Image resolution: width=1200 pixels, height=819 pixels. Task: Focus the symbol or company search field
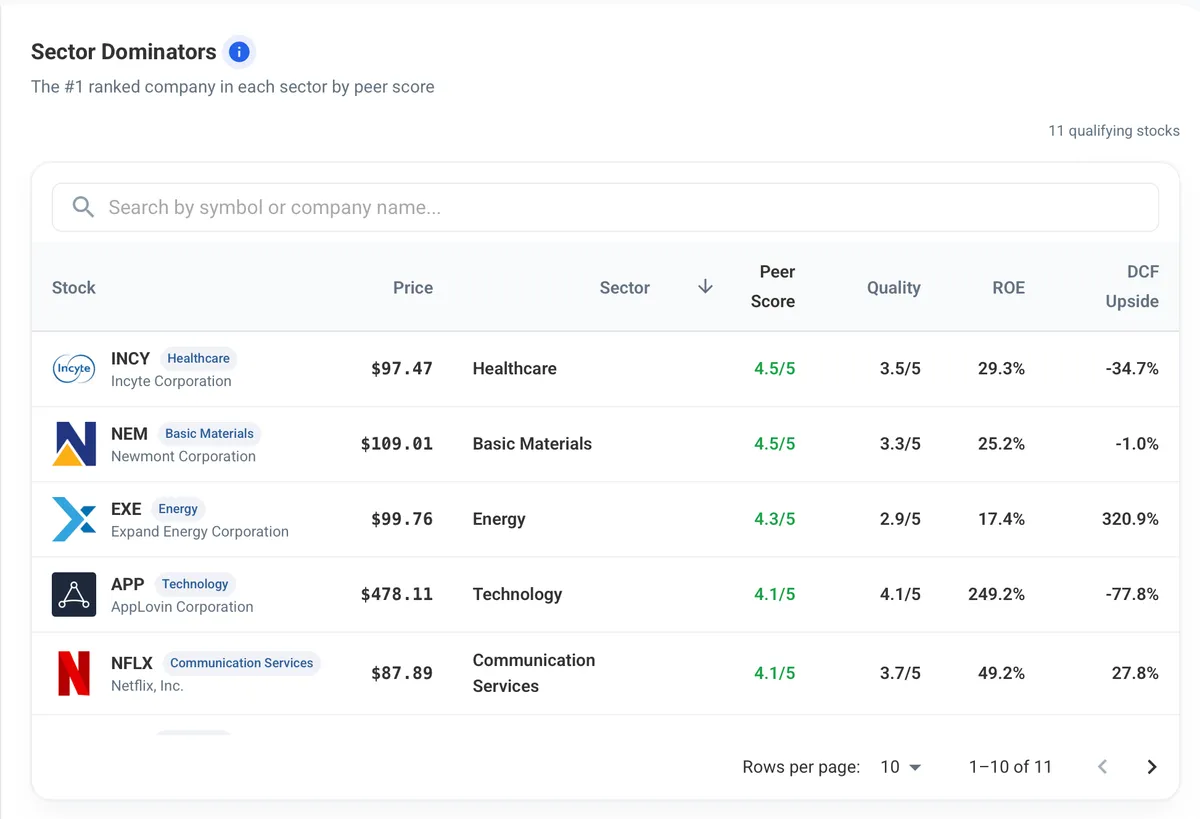605,207
